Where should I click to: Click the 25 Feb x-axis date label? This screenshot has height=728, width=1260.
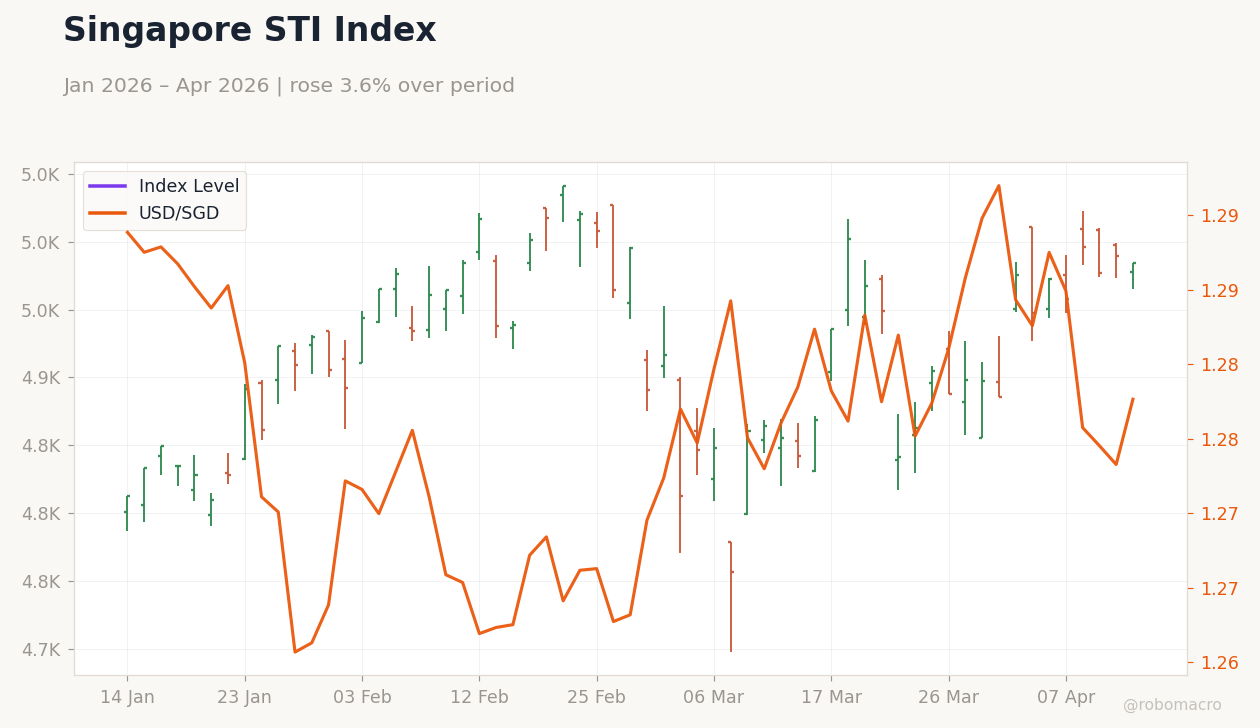point(597,698)
